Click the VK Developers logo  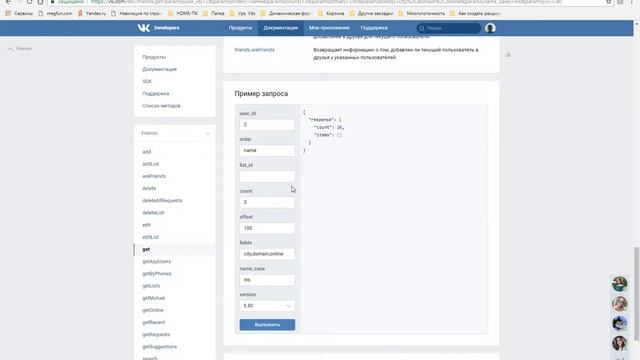tap(158, 28)
